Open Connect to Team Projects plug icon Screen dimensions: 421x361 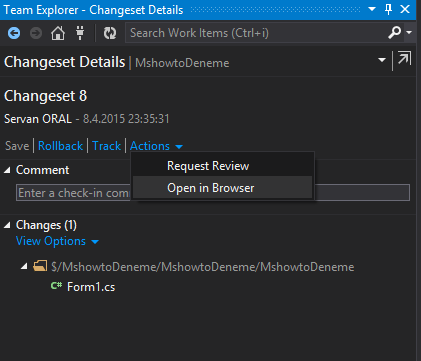(80, 33)
